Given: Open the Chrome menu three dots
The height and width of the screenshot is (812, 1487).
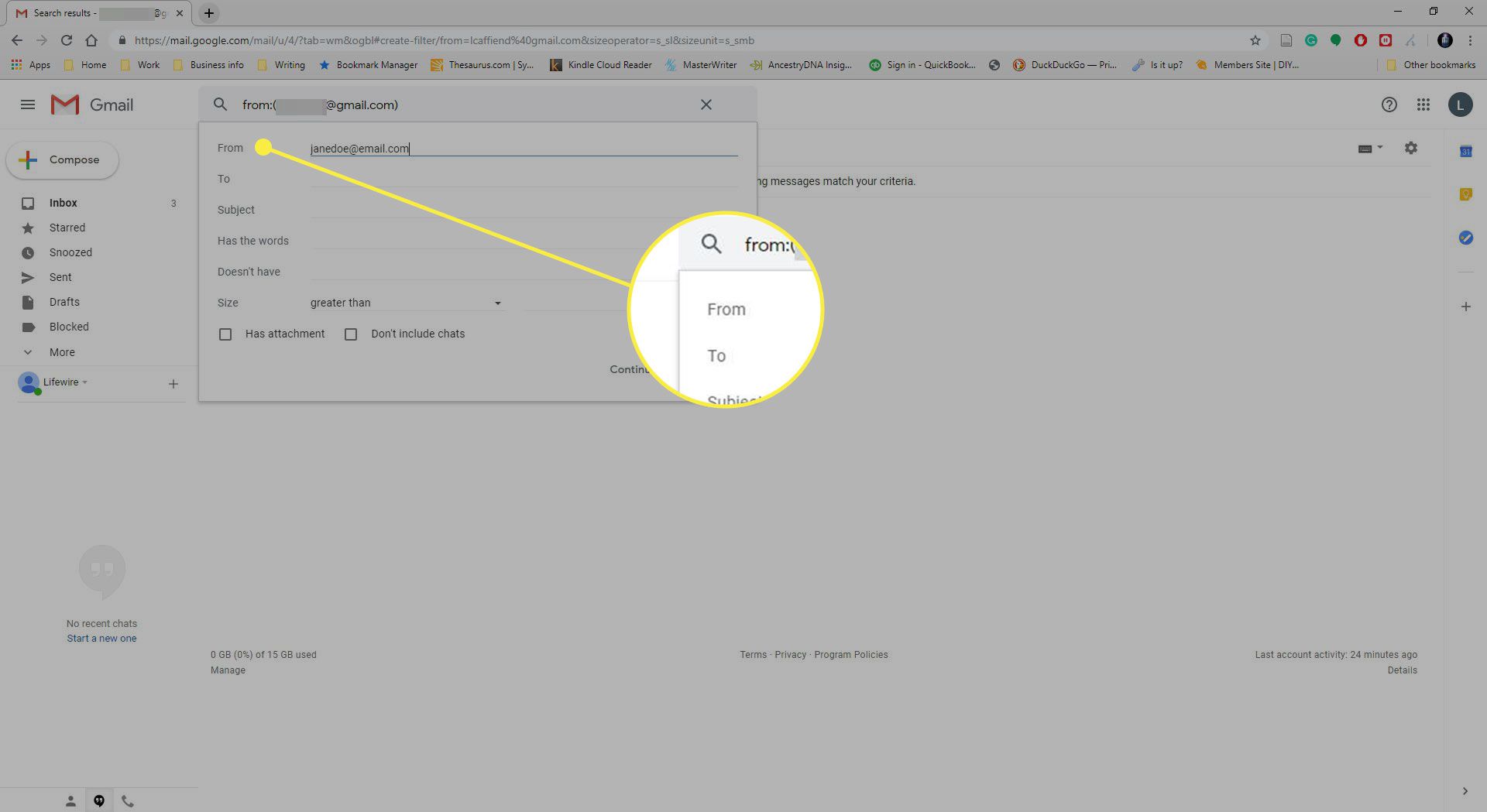Looking at the screenshot, I should pyautogui.click(x=1470, y=40).
